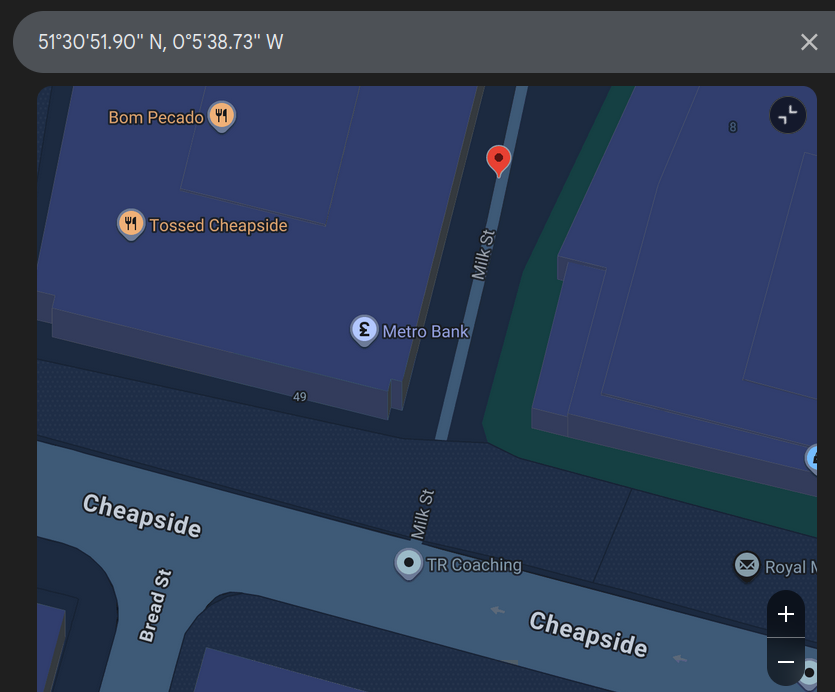Viewport: 835px width, 692px height.
Task: Click the Milk St label beside Metro Bank
Action: [x=484, y=255]
